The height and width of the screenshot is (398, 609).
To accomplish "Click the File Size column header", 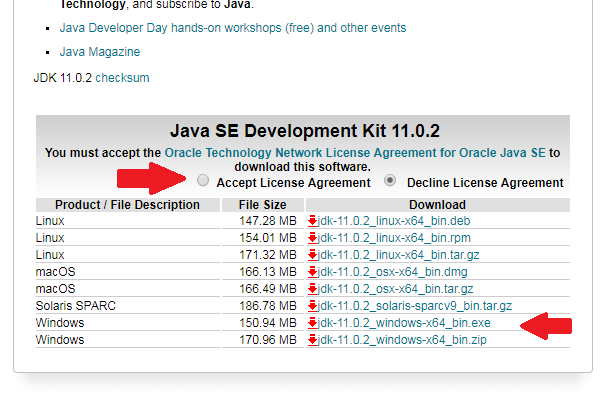I will point(263,205).
